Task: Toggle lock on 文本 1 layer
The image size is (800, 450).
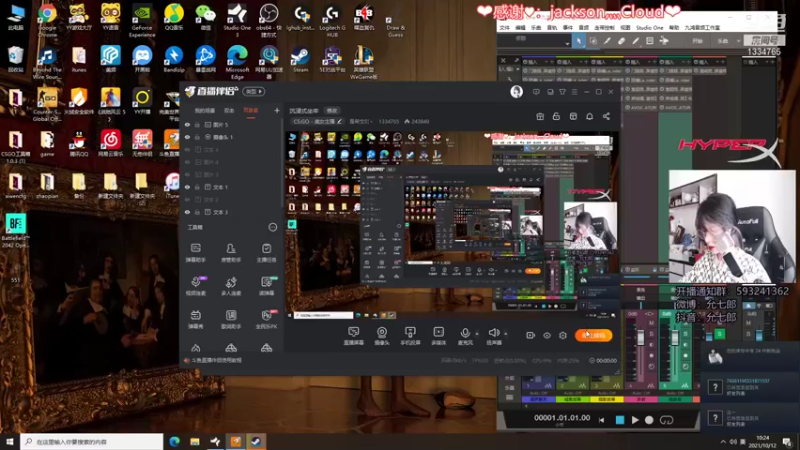Action: point(197,187)
